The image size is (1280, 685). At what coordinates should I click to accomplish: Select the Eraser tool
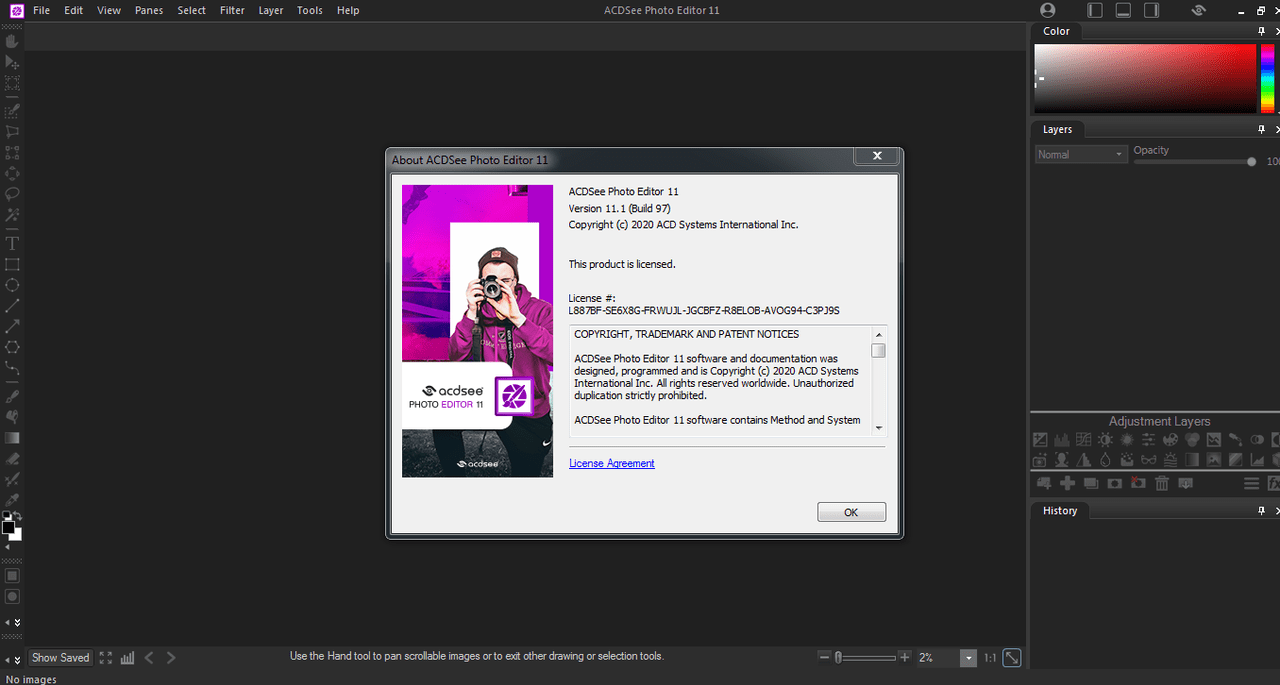coord(12,459)
